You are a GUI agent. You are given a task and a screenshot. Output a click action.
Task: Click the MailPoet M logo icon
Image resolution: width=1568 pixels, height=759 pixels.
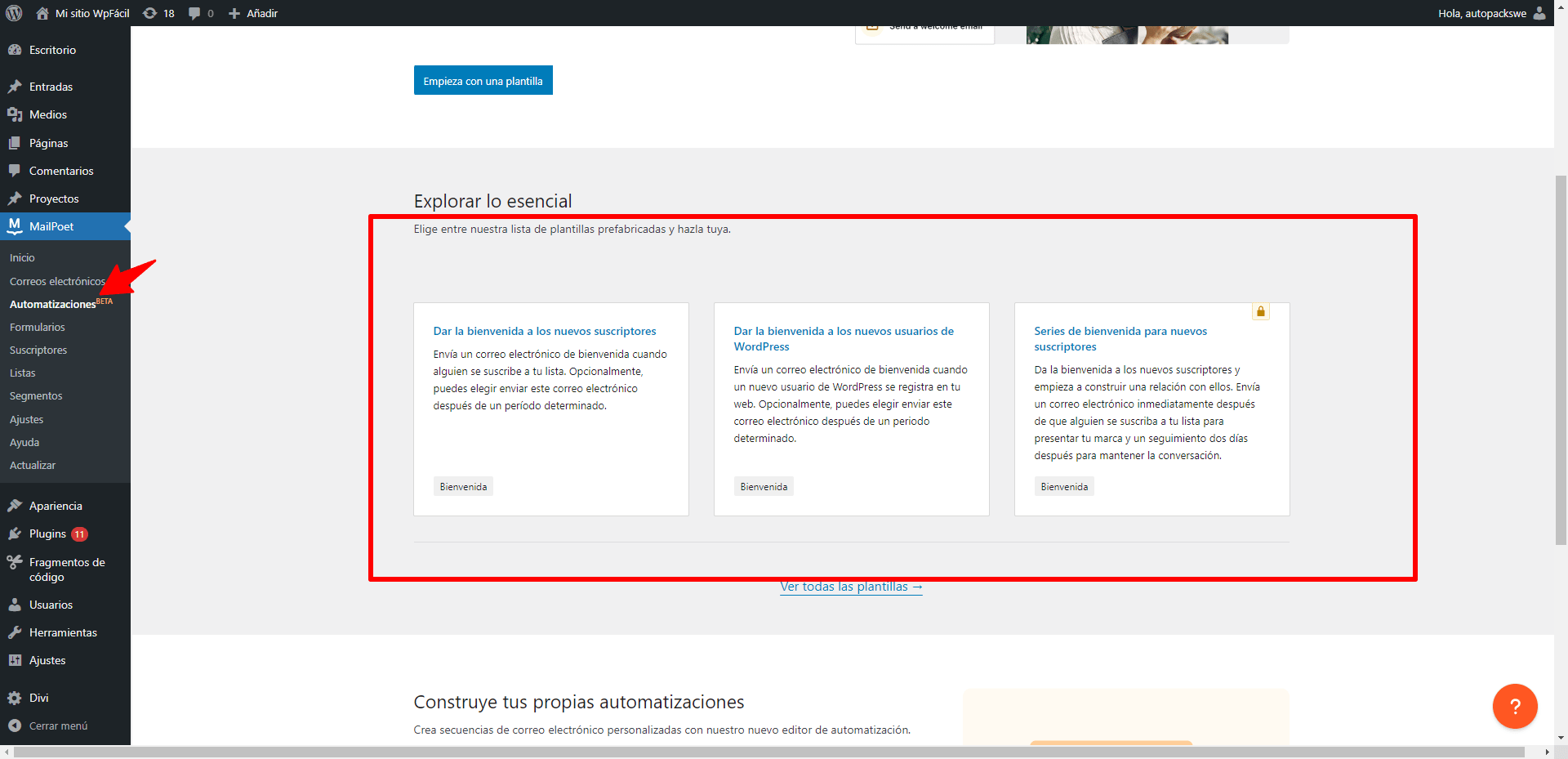point(15,225)
